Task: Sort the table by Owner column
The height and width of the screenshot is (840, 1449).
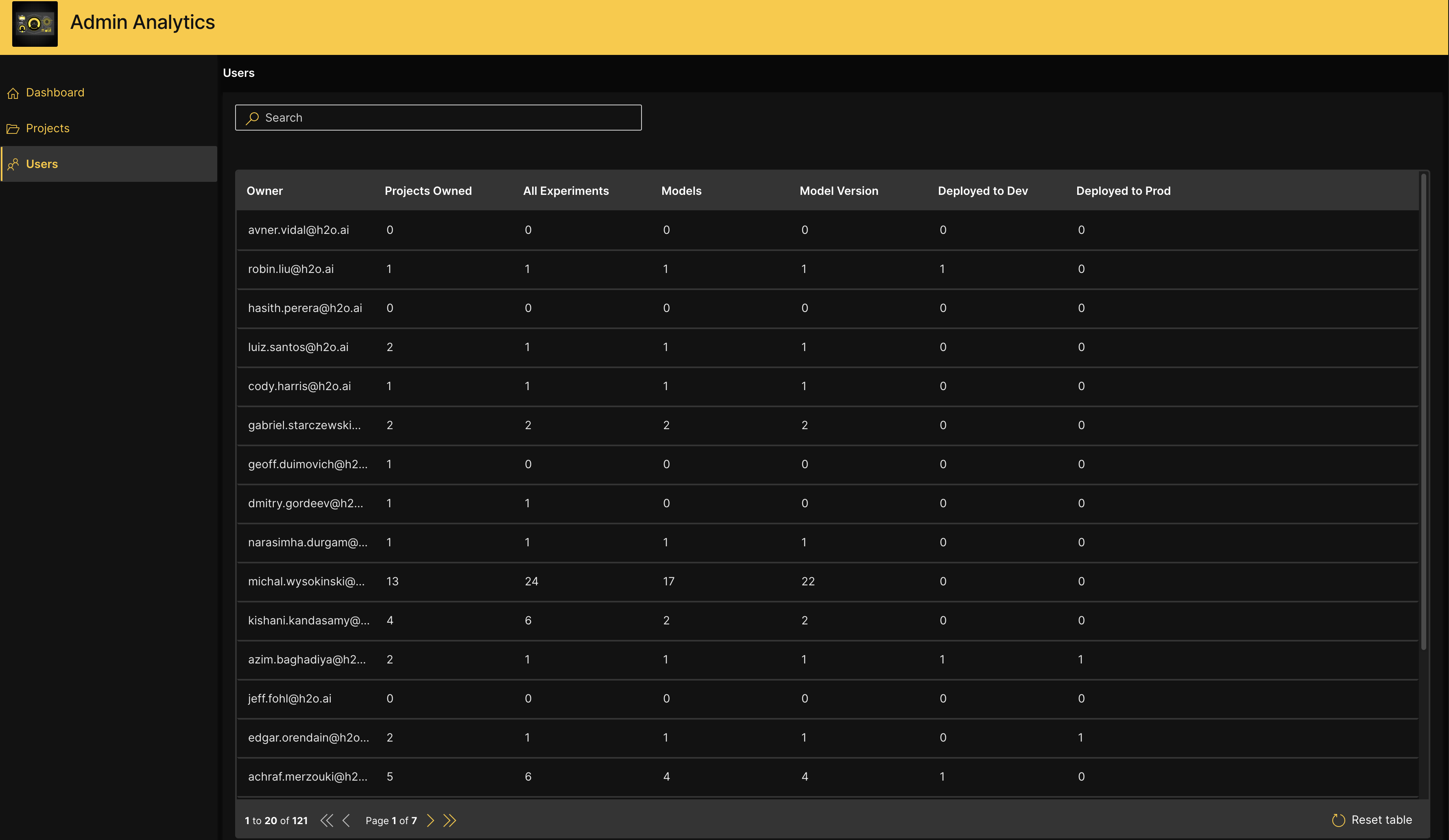Action: 265,190
